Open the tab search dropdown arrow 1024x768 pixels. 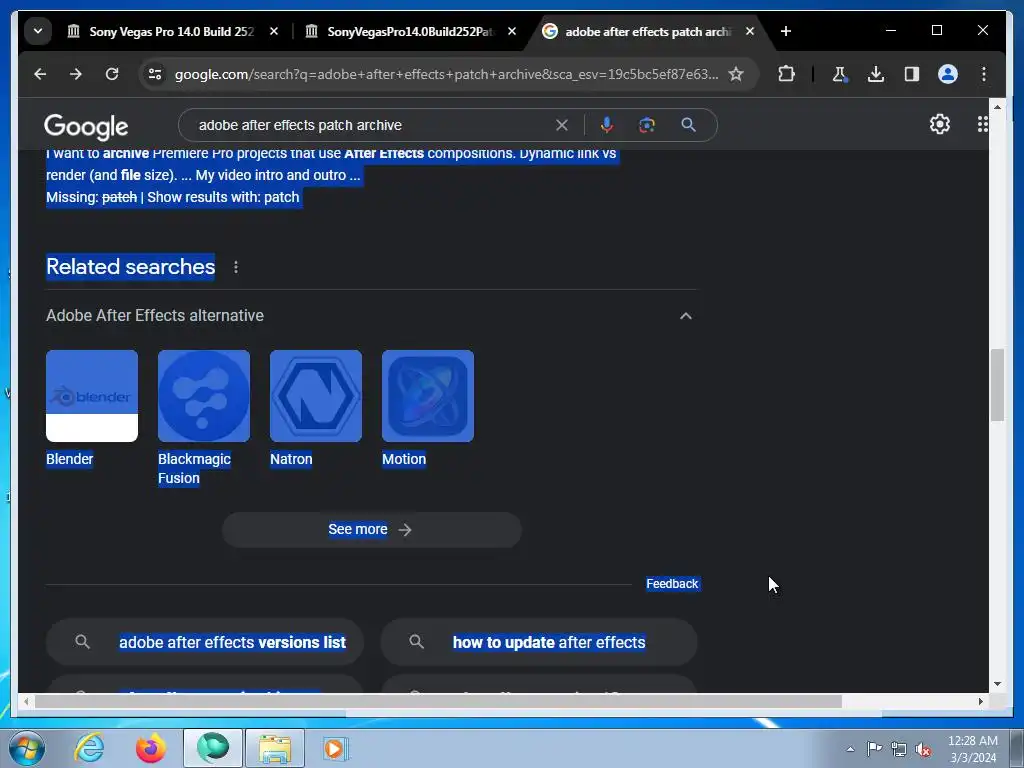click(x=38, y=31)
